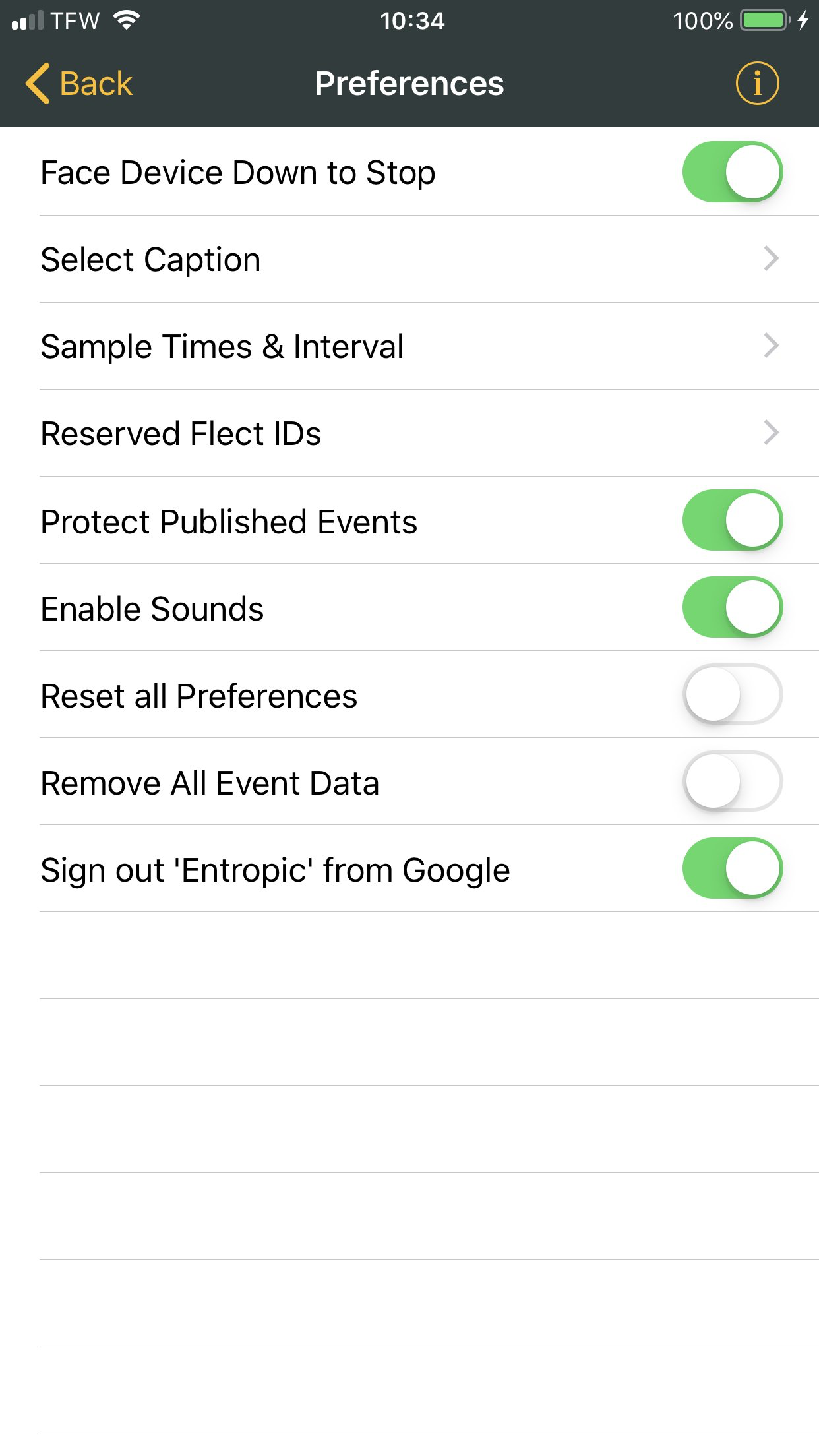The image size is (819, 1456).
Task: Tap the Wi-Fi status icon
Action: tap(126, 20)
